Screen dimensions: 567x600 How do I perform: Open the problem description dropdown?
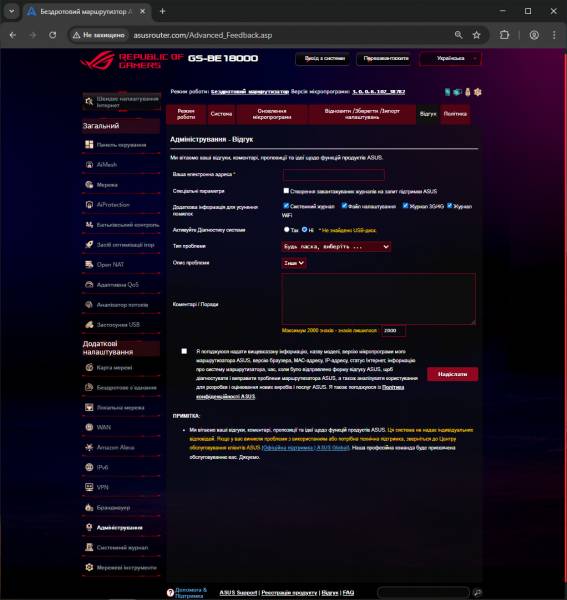click(293, 263)
